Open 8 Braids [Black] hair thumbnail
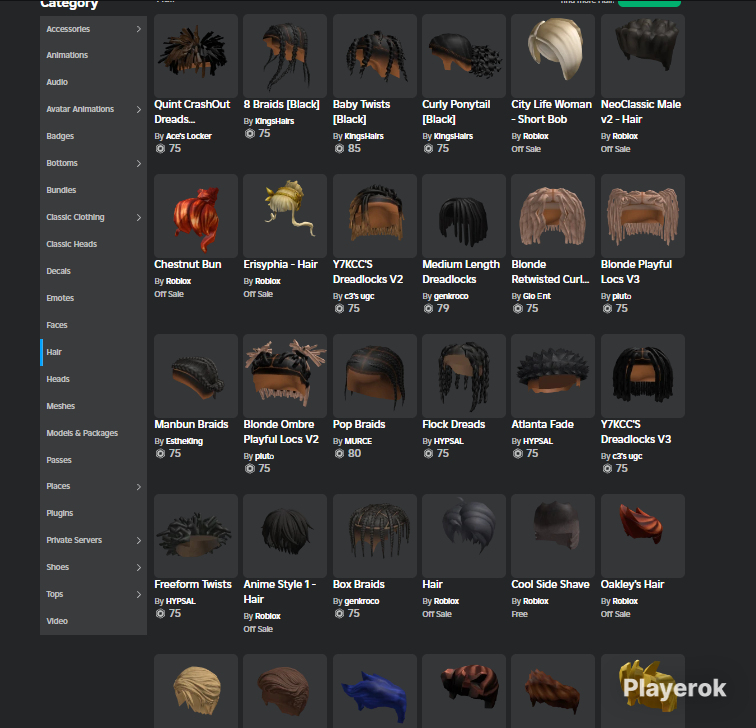This screenshot has width=756, height=728. 285,56
